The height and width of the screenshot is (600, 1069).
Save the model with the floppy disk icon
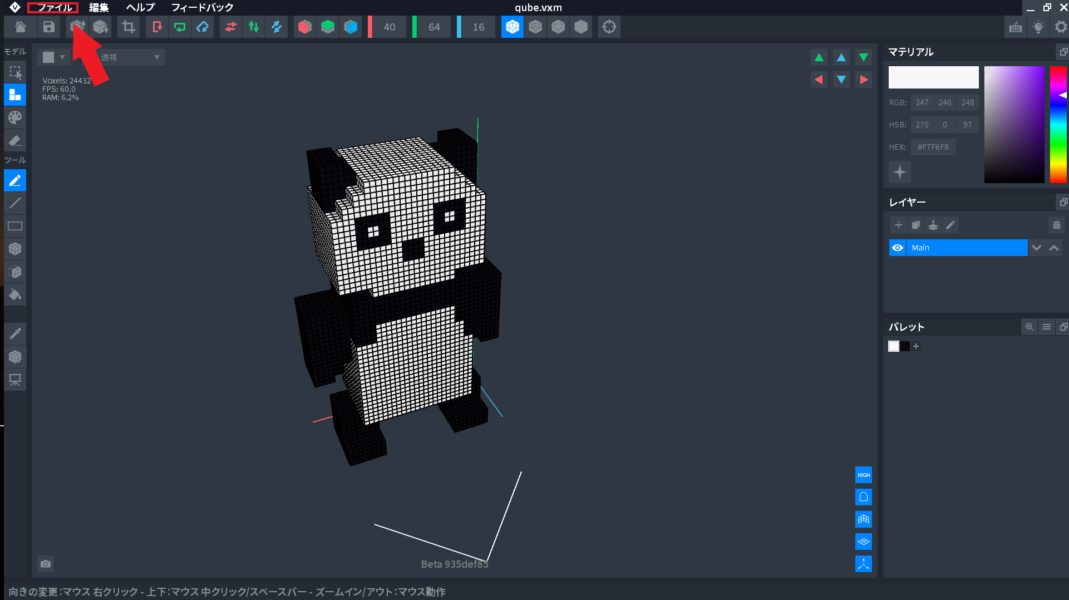pos(48,27)
